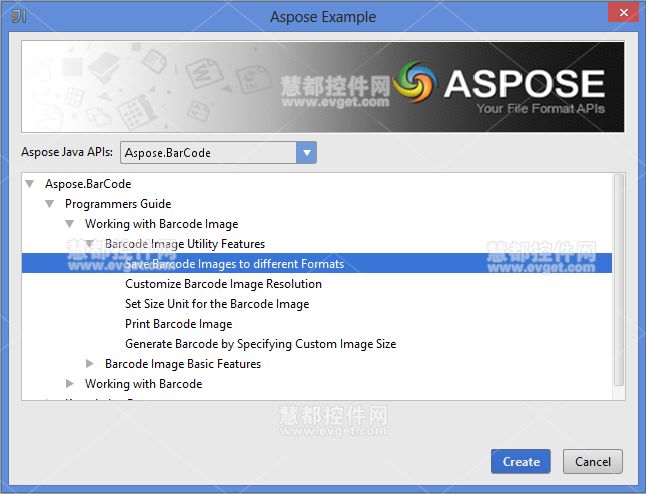Click the Cancel button
This screenshot has width=646, height=494.
pos(593,461)
